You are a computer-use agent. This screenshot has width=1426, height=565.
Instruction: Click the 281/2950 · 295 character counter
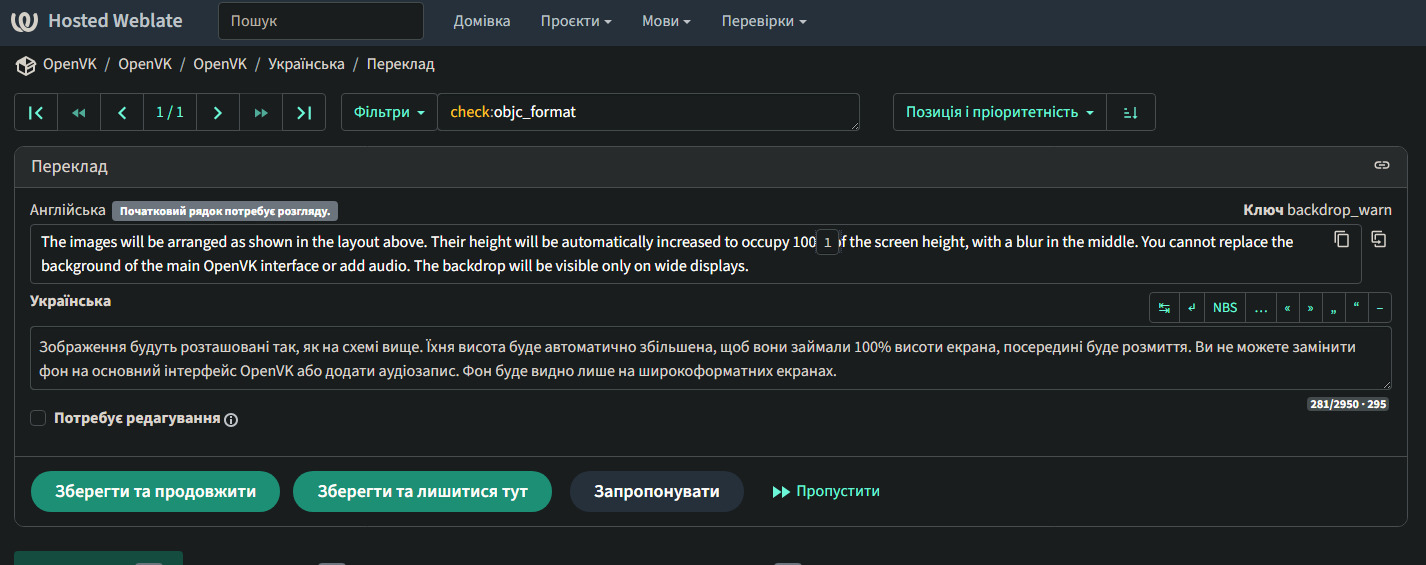[x=1347, y=404]
